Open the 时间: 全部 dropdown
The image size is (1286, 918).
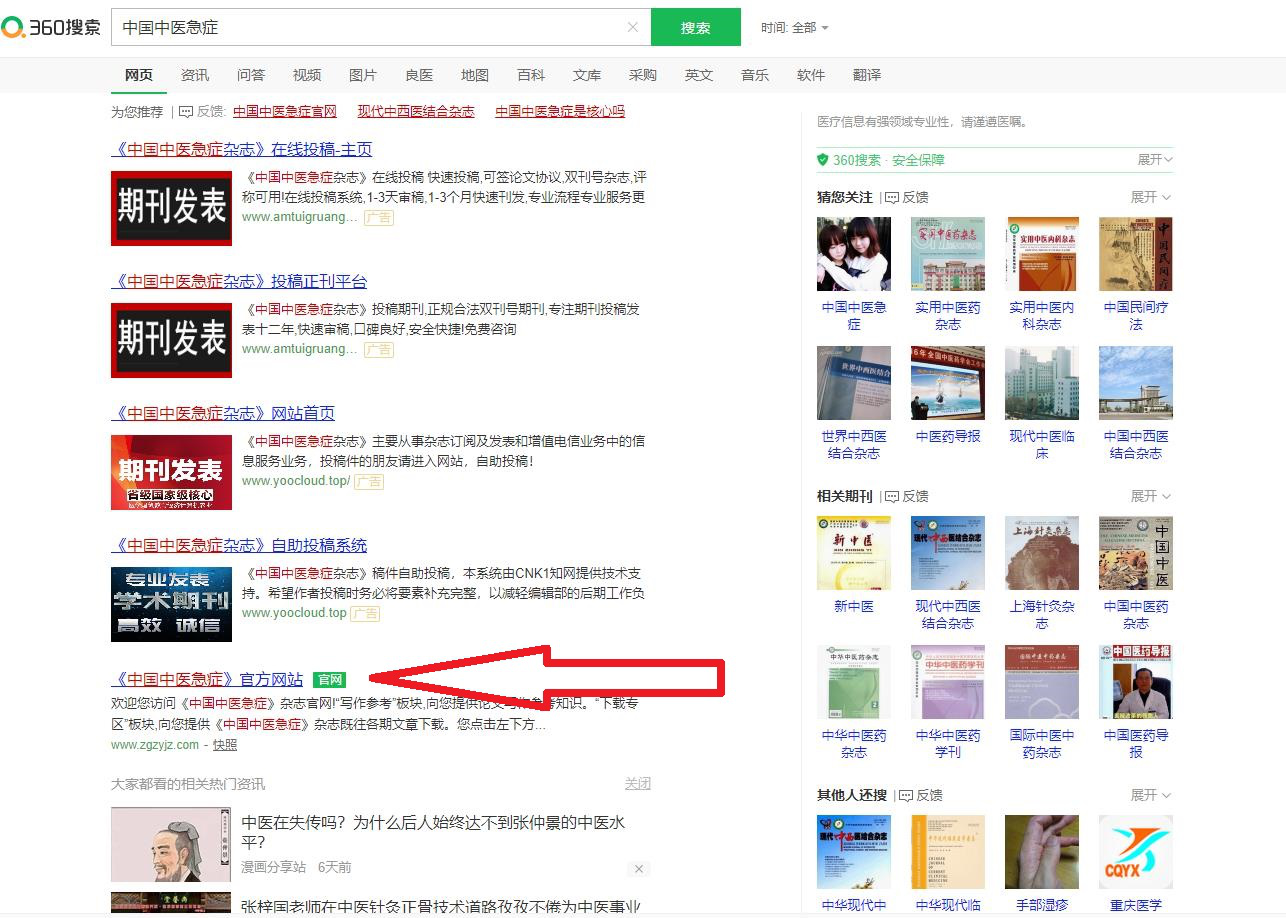coord(795,28)
